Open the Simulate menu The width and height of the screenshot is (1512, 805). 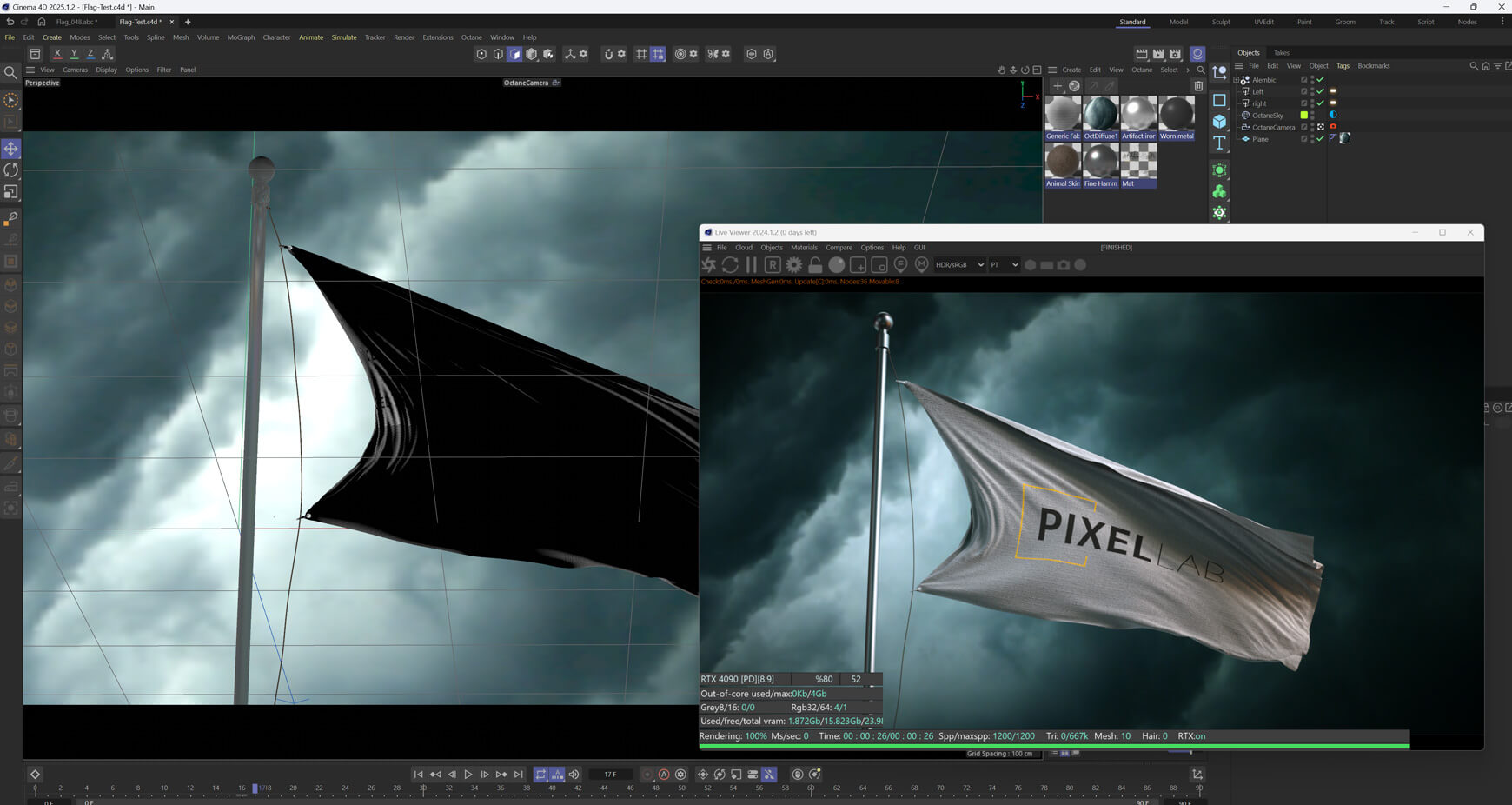[344, 37]
